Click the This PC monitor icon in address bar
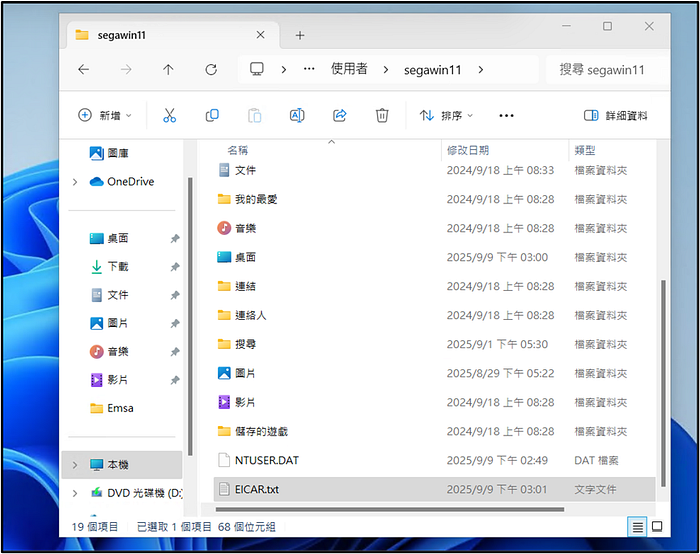This screenshot has height=554, width=700. [x=257, y=69]
